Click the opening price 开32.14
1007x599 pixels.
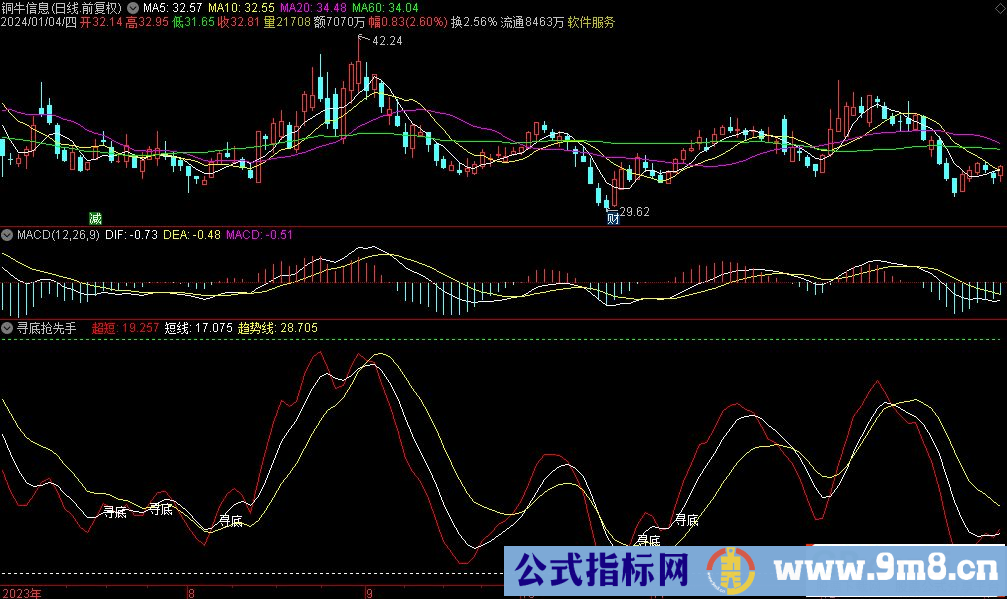click(x=101, y=22)
